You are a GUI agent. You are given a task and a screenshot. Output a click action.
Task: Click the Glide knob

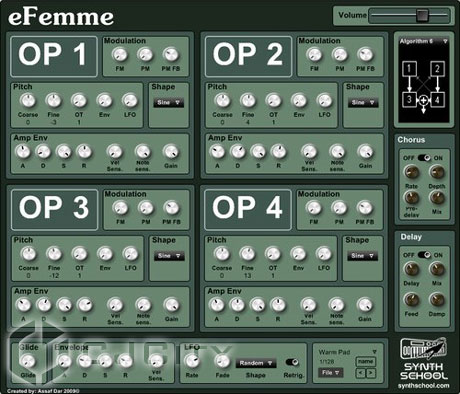28,361
